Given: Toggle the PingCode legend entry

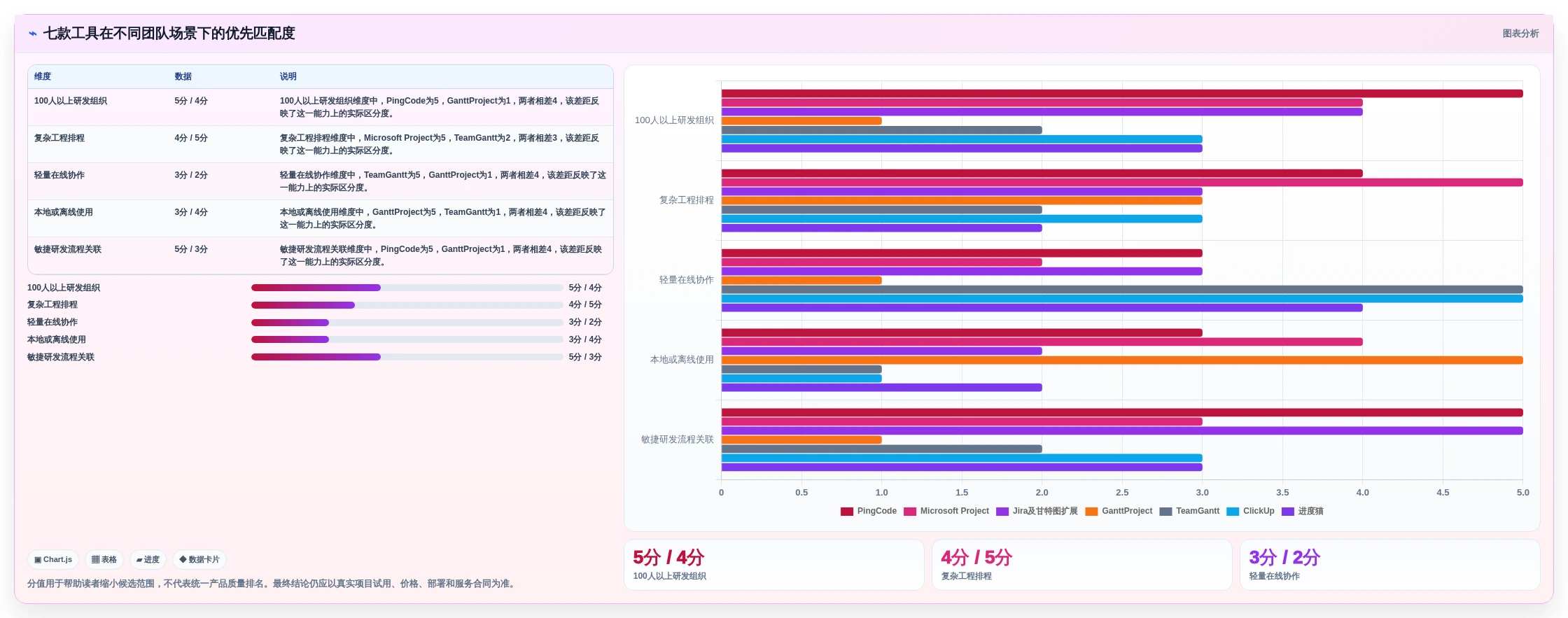Looking at the screenshot, I should pyautogui.click(x=869, y=511).
